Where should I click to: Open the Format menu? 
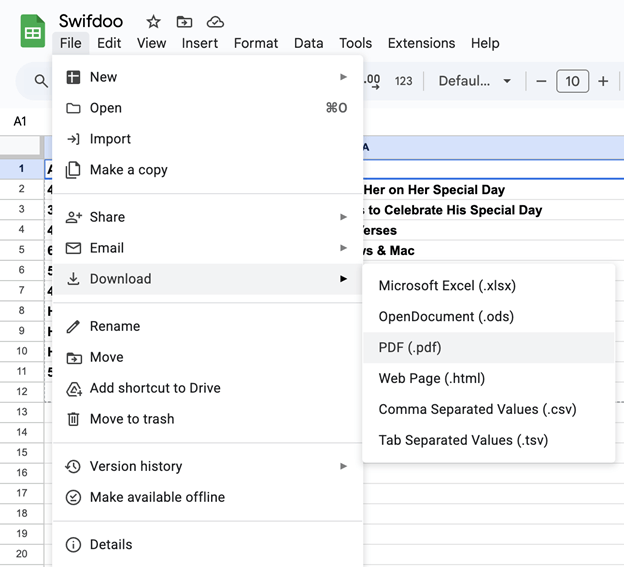click(x=255, y=43)
